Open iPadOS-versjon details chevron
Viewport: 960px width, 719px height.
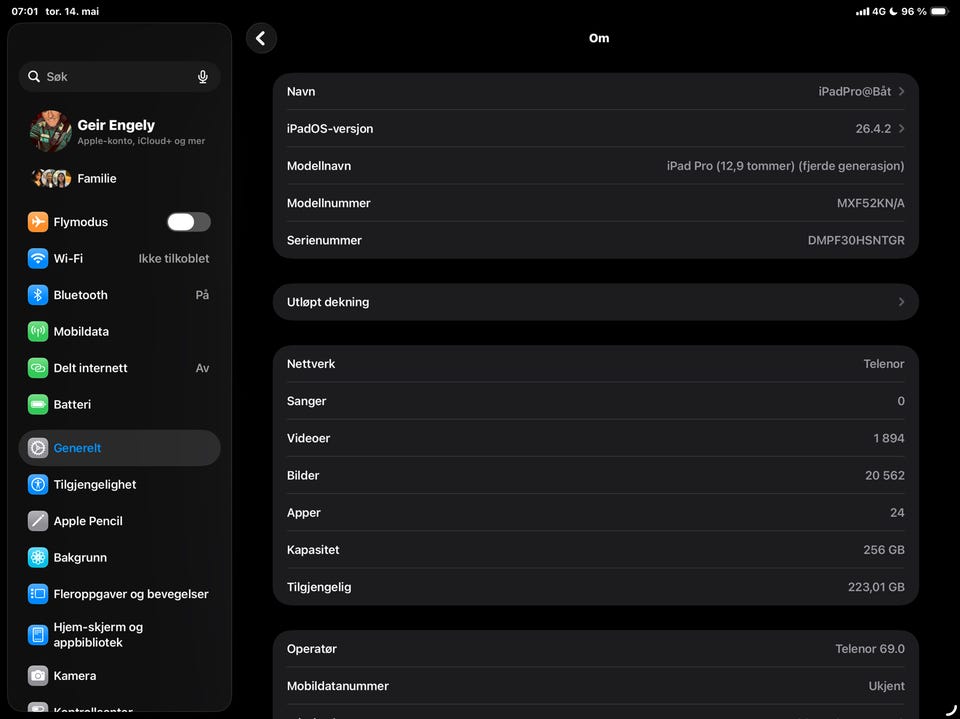[901, 129]
